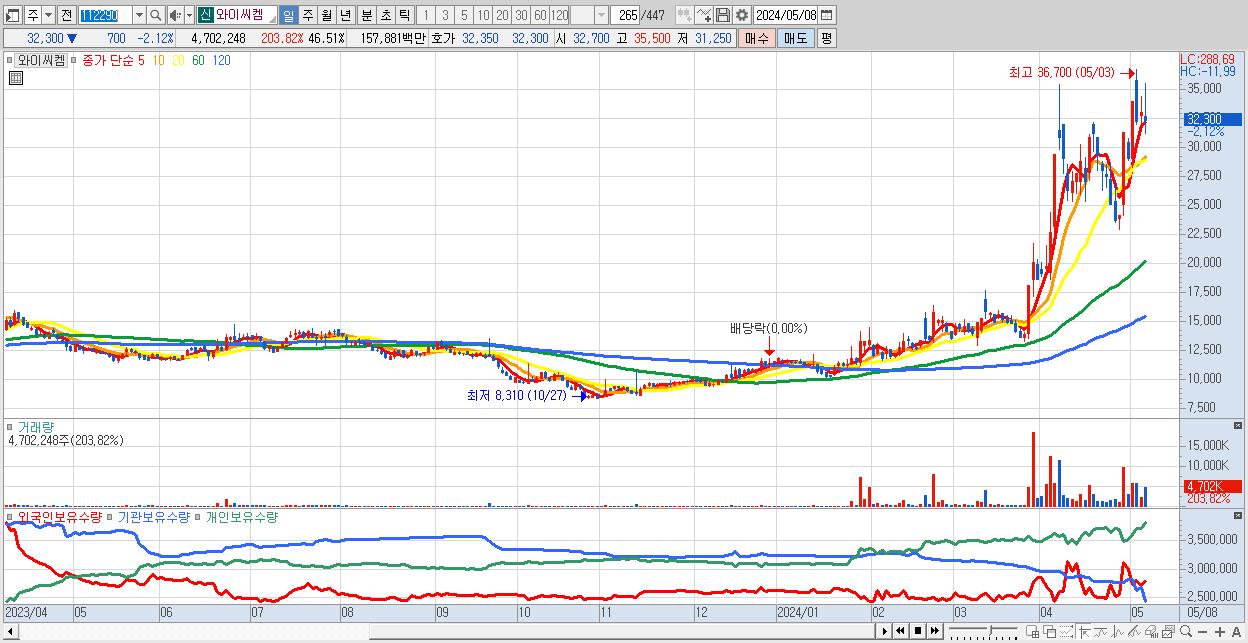Click the 전 button in top toolbar
Image resolution: width=1248 pixels, height=643 pixels.
[66, 15]
